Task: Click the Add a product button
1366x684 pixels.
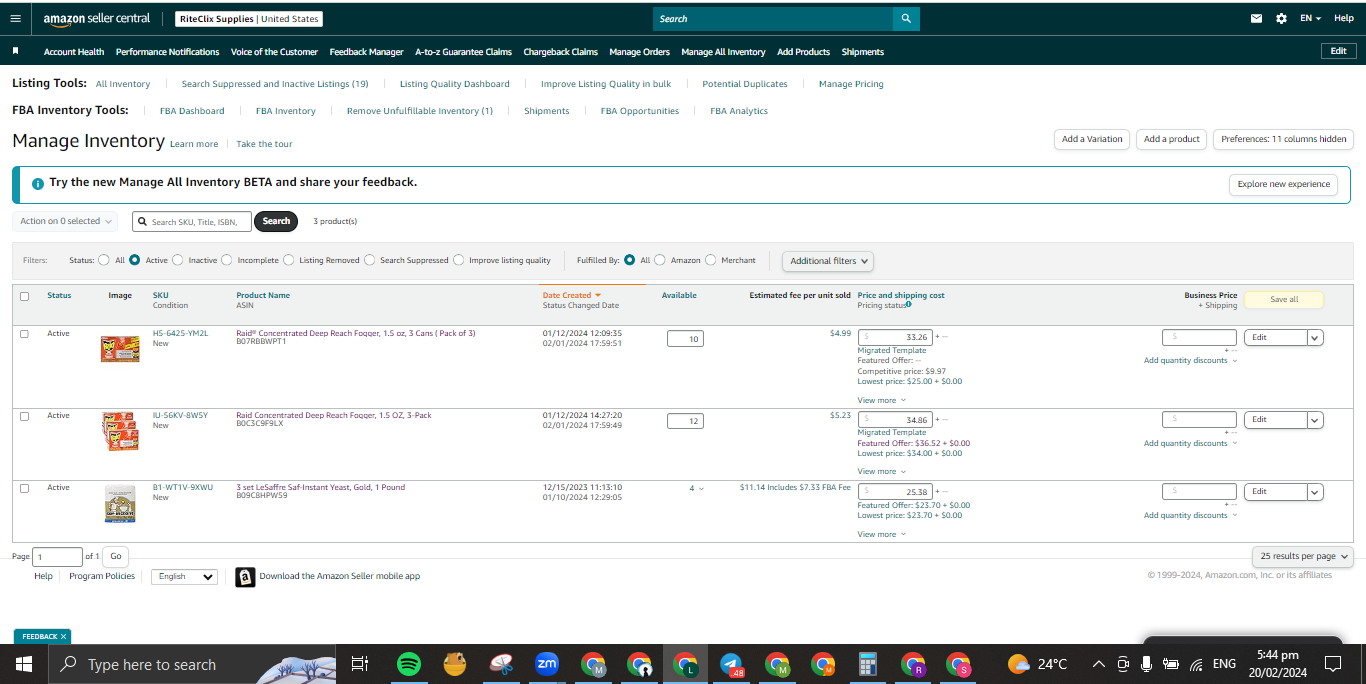Action: (x=1172, y=139)
